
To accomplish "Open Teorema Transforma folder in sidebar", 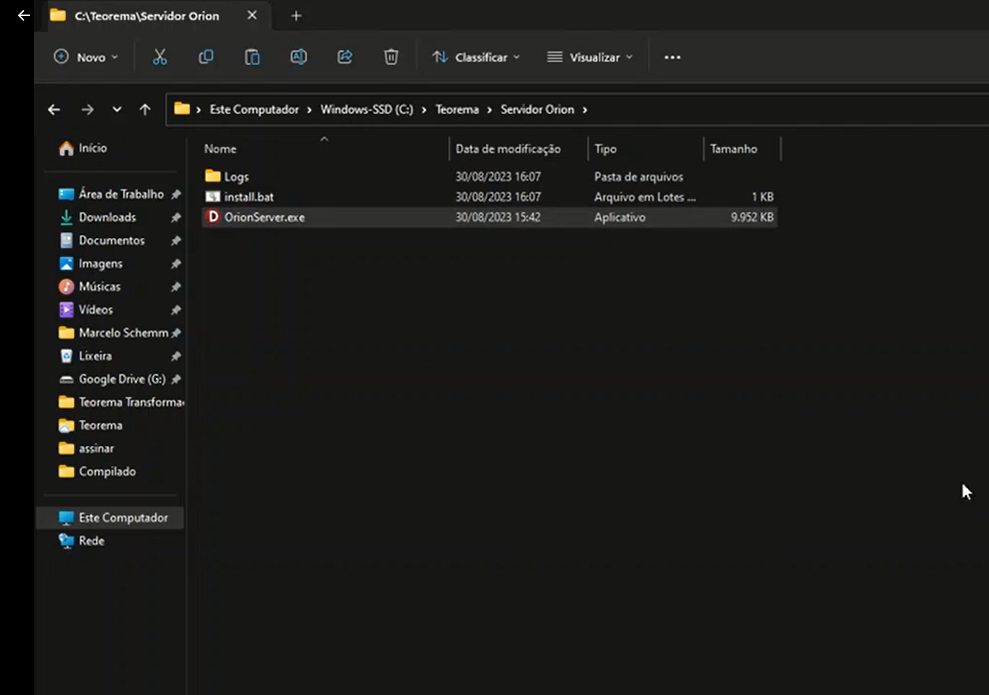I will point(120,402).
